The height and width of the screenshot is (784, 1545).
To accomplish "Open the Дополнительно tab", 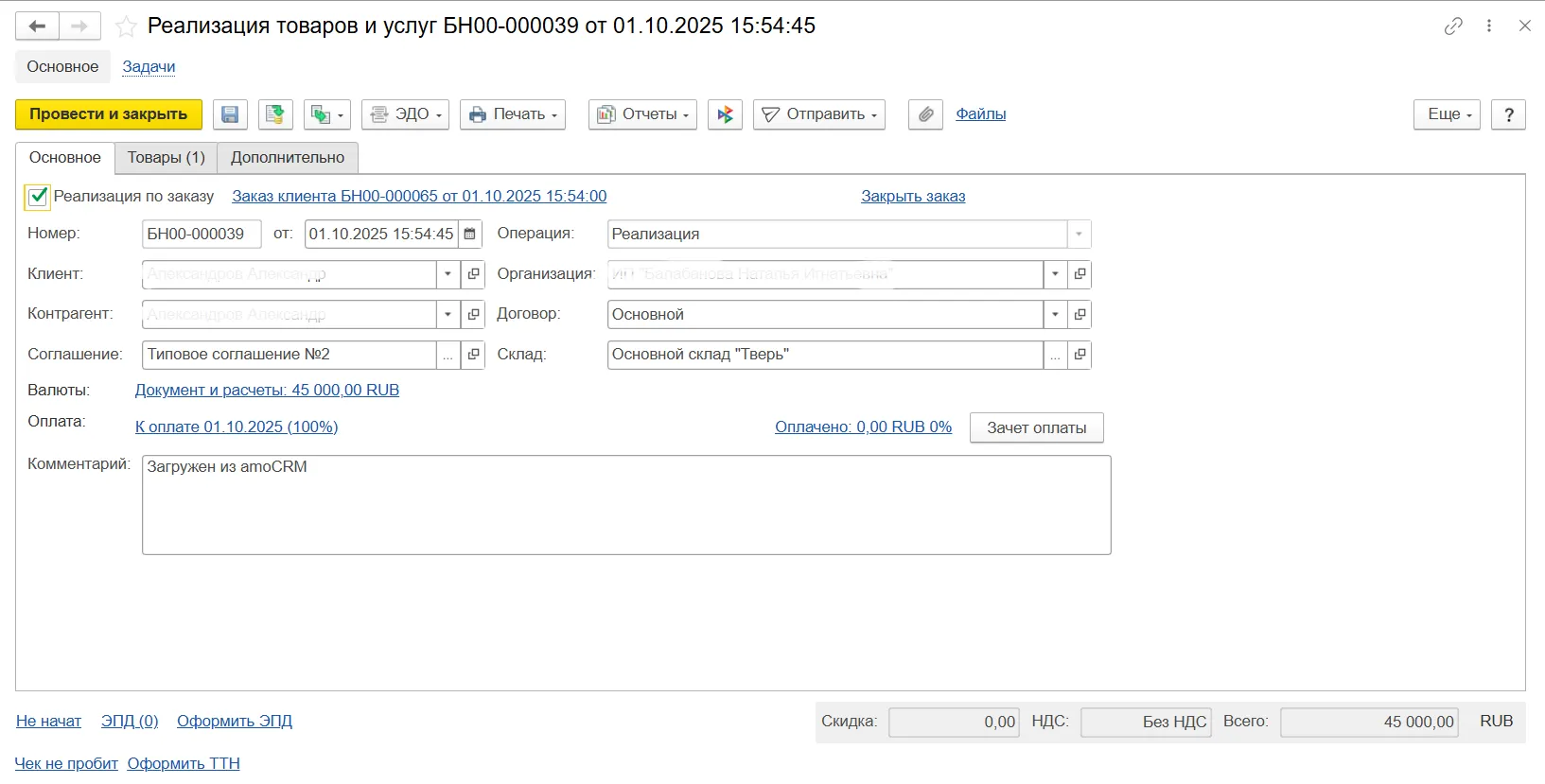I will pyautogui.click(x=288, y=158).
